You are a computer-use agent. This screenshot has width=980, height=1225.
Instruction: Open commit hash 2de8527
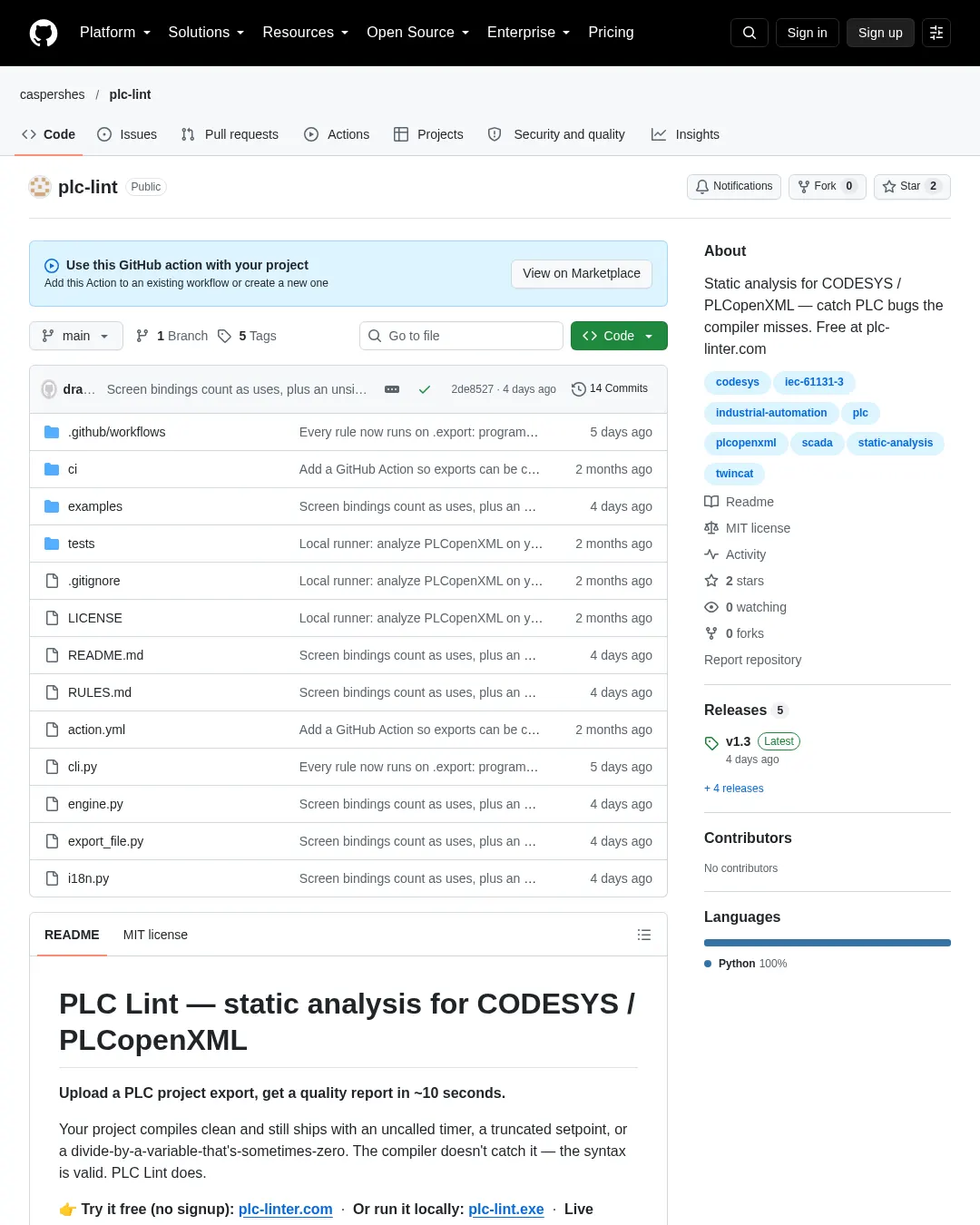472,389
